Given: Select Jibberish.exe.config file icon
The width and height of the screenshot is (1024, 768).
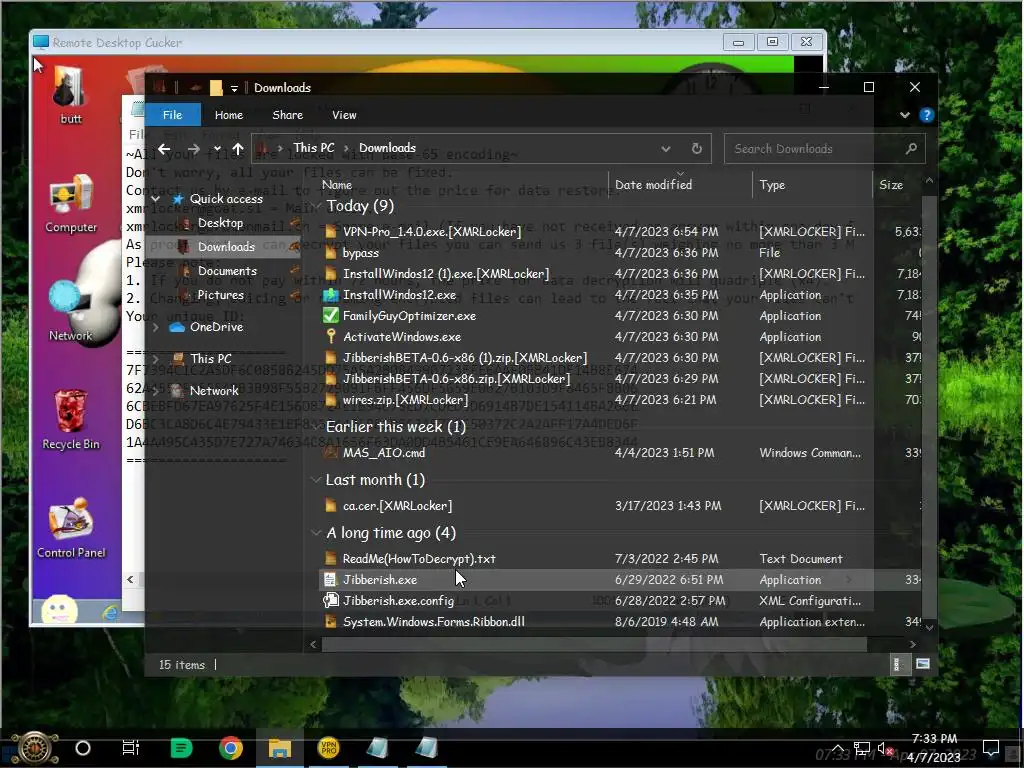Looking at the screenshot, I should click(x=331, y=601).
